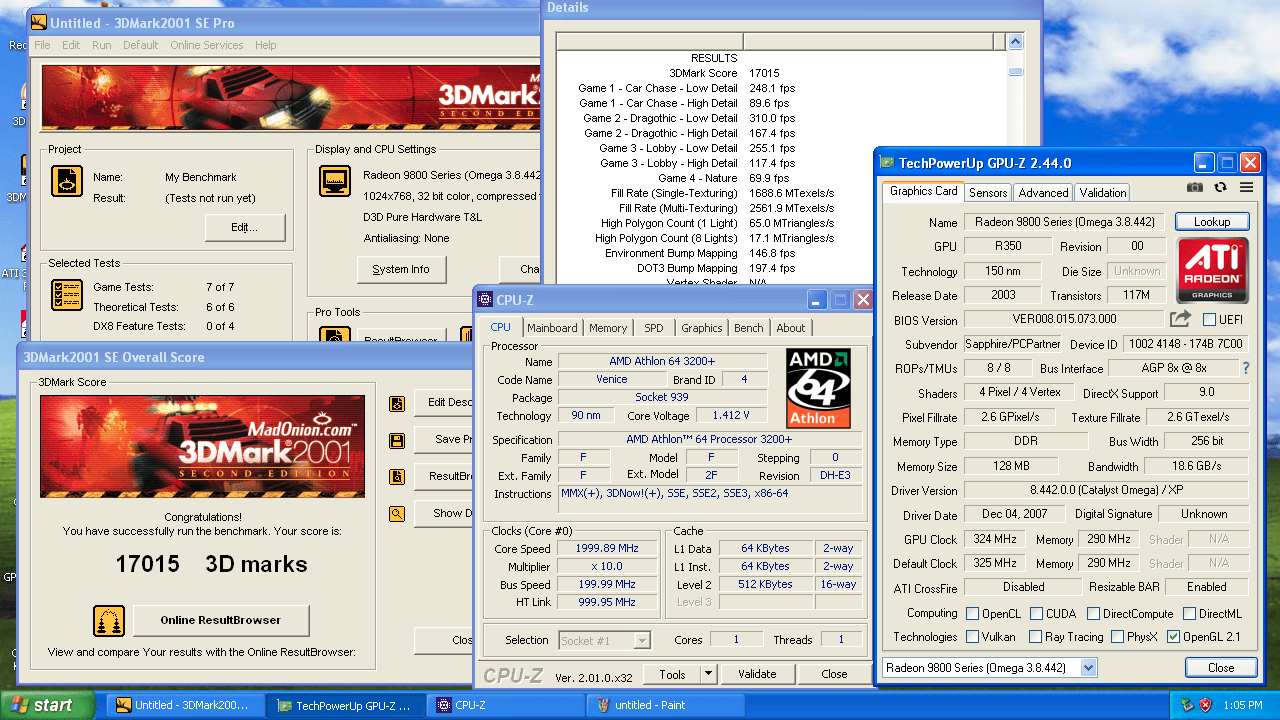Click the Lookup button in GPU-Z

coord(1212,222)
